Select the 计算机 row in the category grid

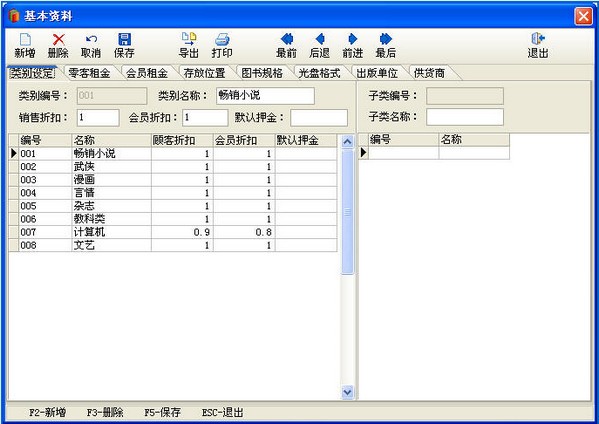[173, 232]
